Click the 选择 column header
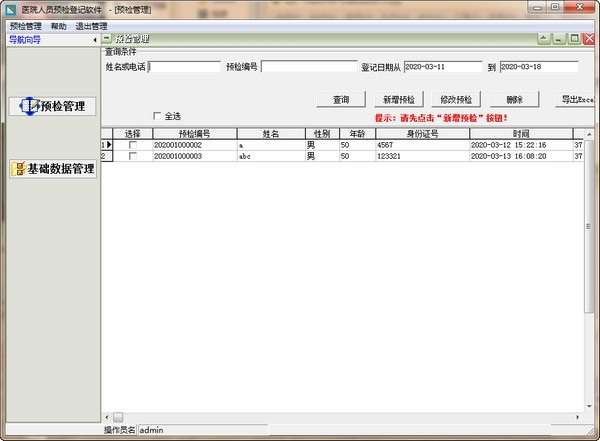This screenshot has width=600, height=441. point(133,134)
